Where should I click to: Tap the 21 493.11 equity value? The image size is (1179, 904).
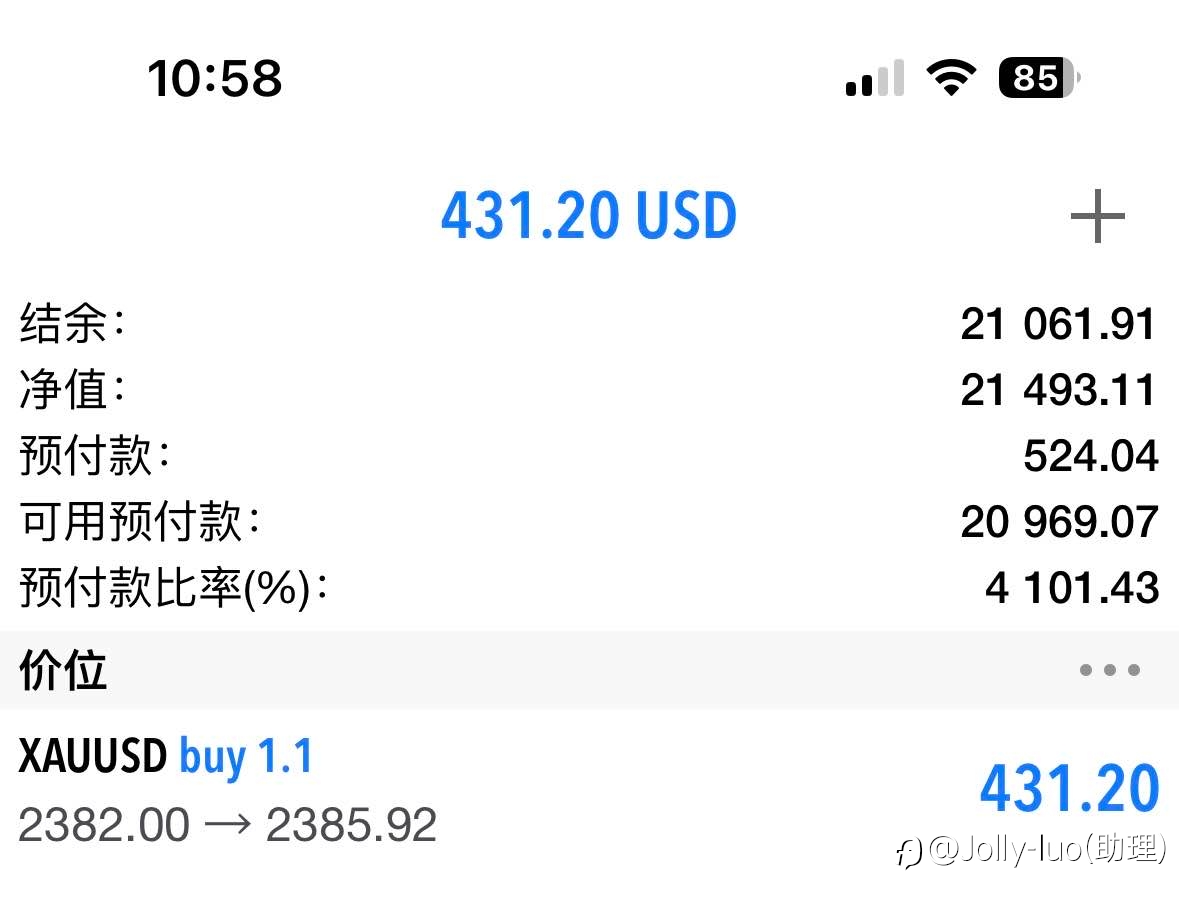(x=1058, y=390)
